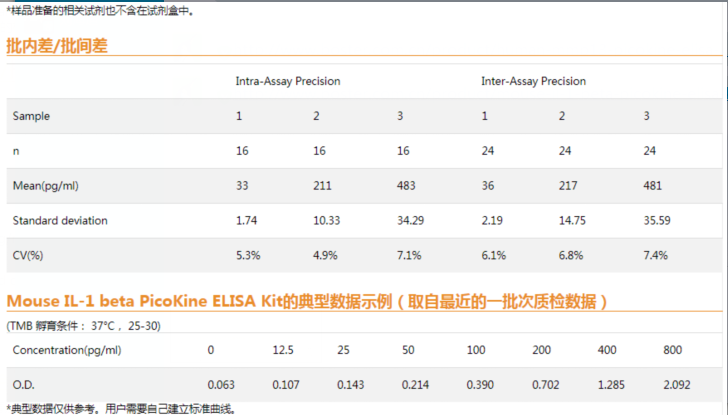The image size is (728, 415).
Task: Click the 典型数据仅供参考 footnote text
Action: click(x=120, y=408)
